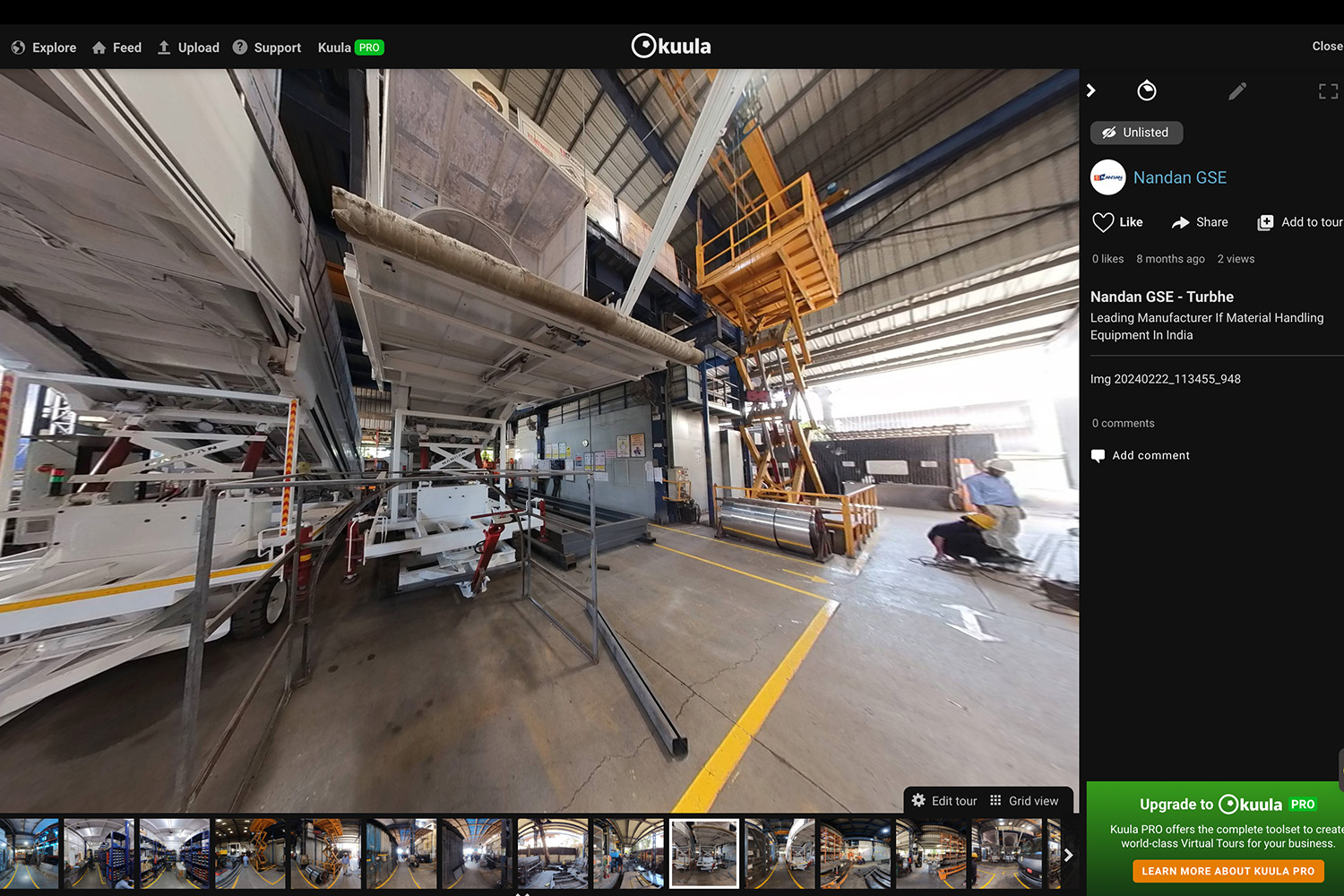Open the Explore menu item
The height and width of the screenshot is (896, 1344).
[x=44, y=47]
